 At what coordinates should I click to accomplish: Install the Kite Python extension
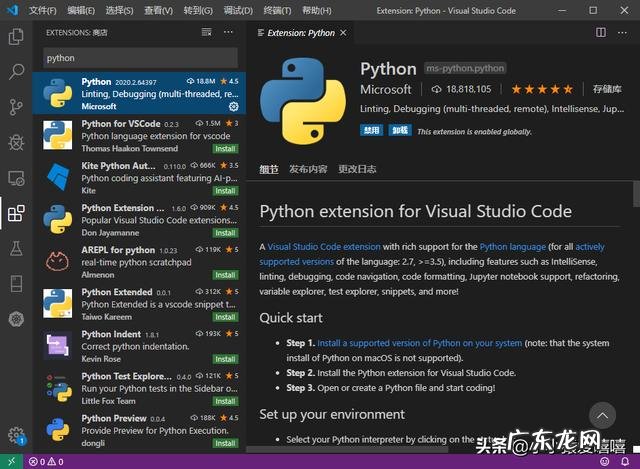pos(225,191)
